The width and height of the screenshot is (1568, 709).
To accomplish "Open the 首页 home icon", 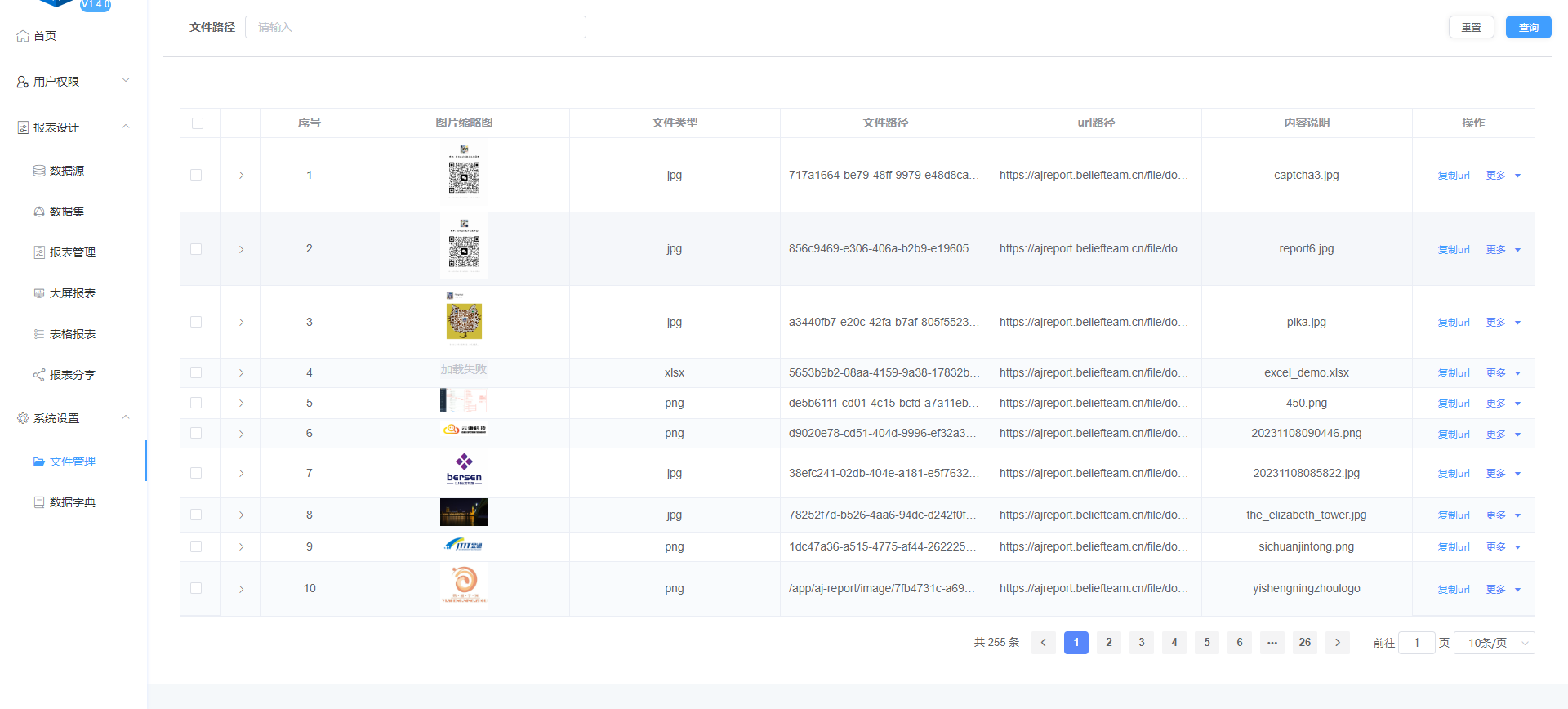I will tap(23, 36).
